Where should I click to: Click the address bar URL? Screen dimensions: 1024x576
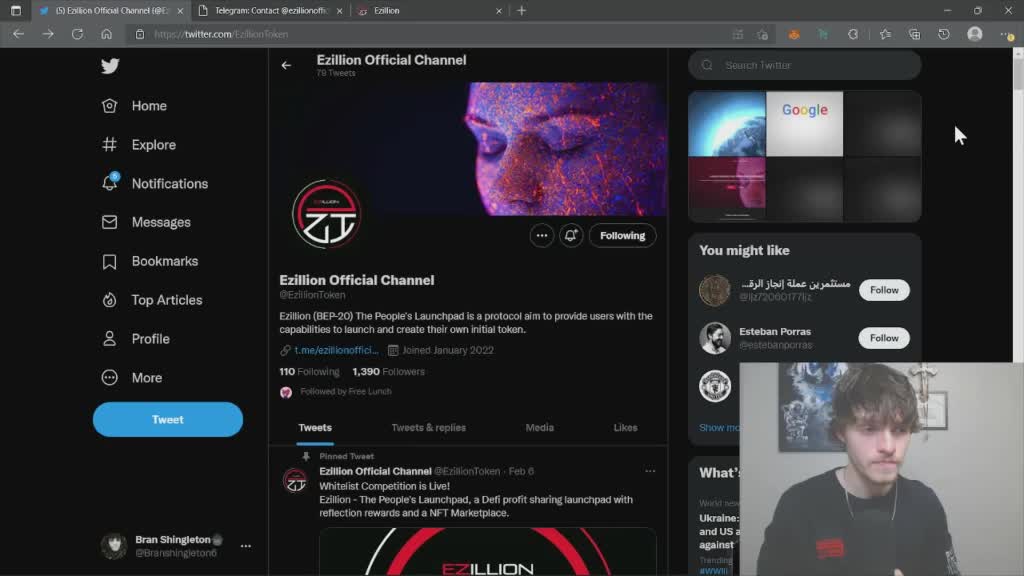tap(221, 34)
